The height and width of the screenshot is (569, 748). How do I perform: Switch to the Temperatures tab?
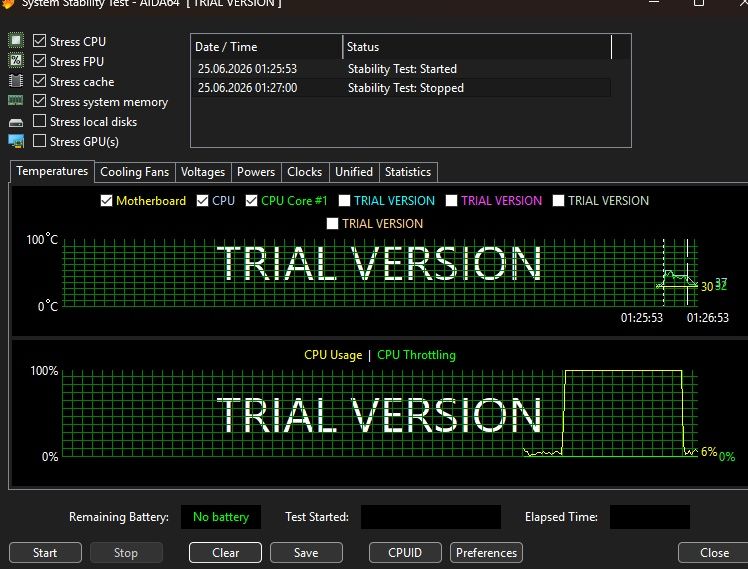click(x=52, y=171)
